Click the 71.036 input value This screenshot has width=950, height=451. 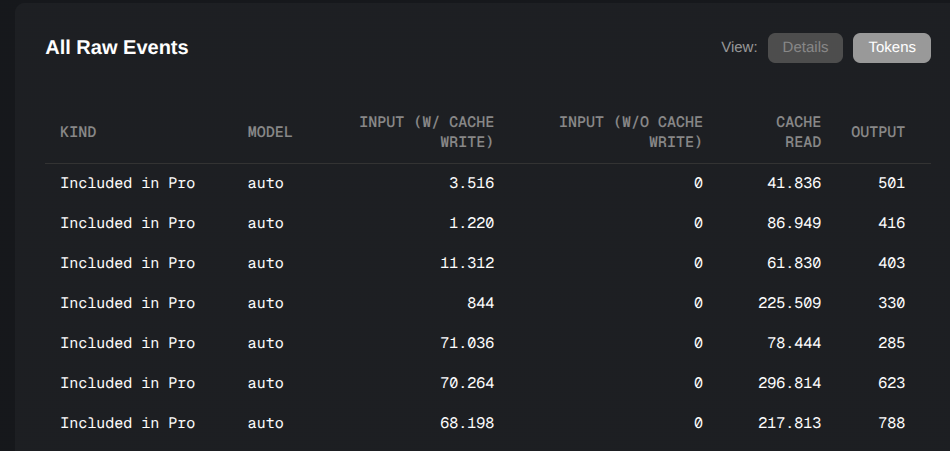coord(467,343)
